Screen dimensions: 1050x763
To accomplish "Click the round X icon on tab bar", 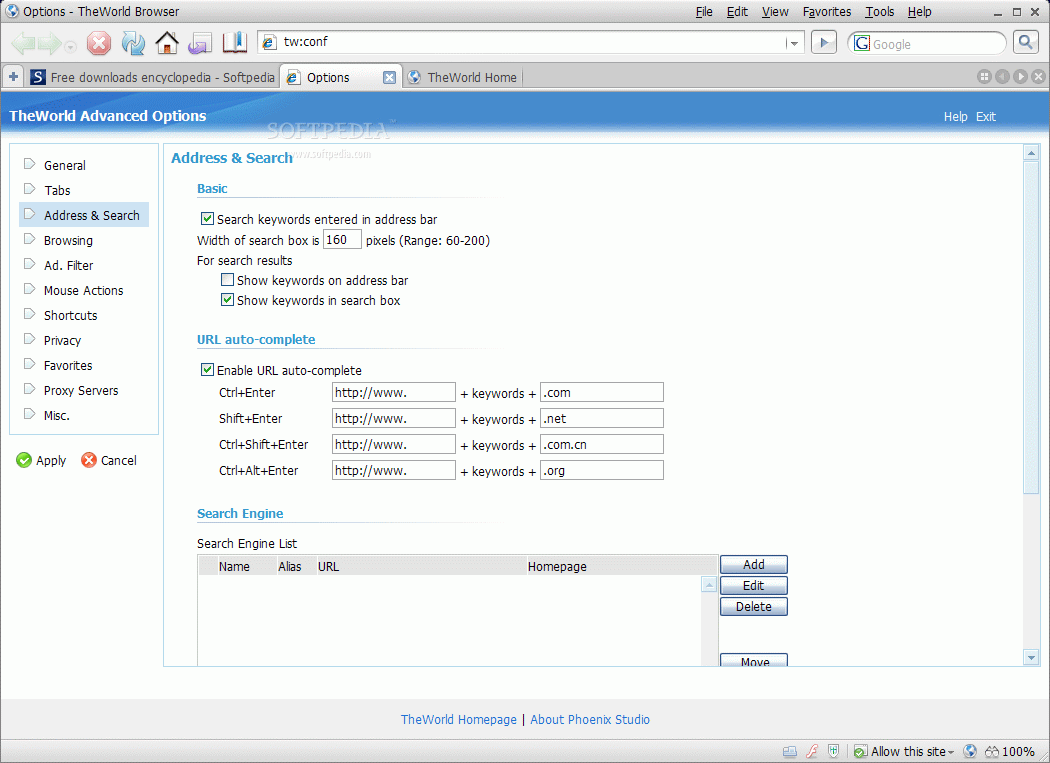I will [1039, 77].
